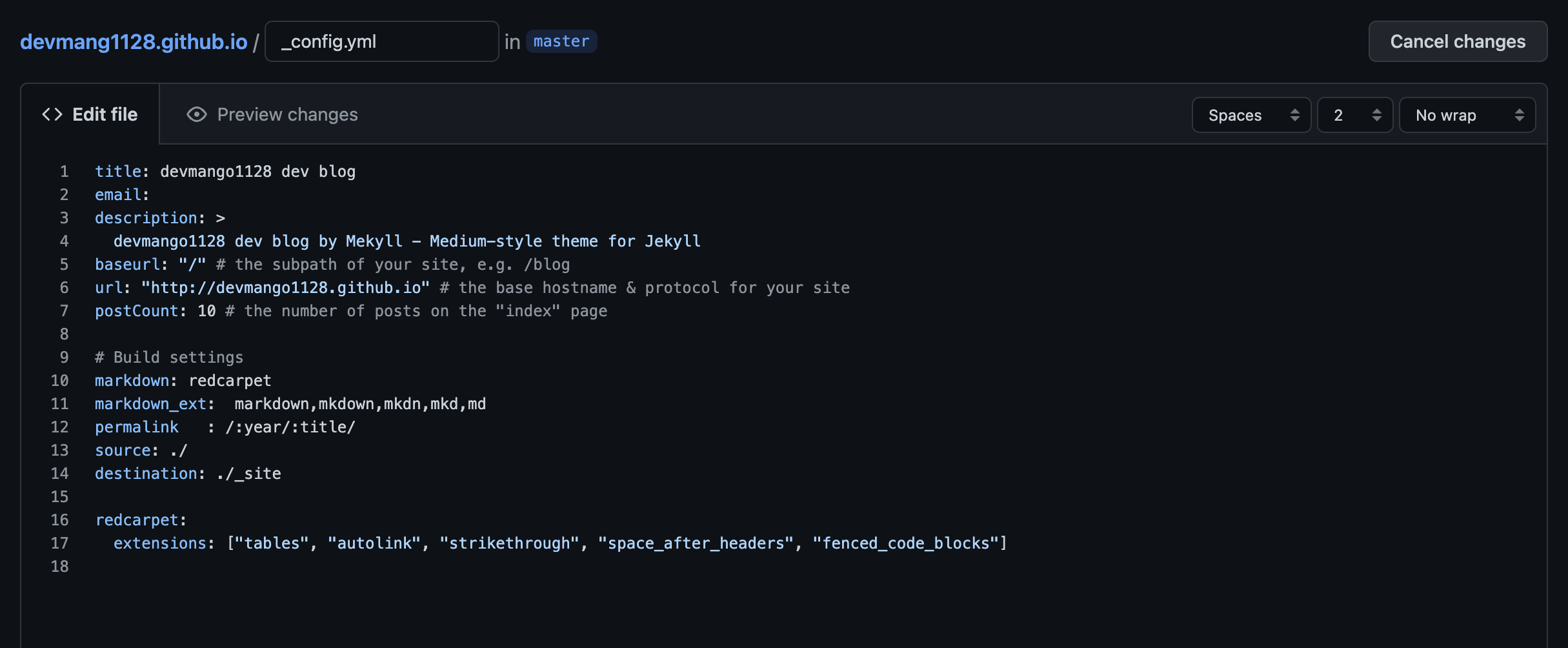Click line number 18 in the gutter
This screenshot has width=1568, height=648.
click(59, 566)
